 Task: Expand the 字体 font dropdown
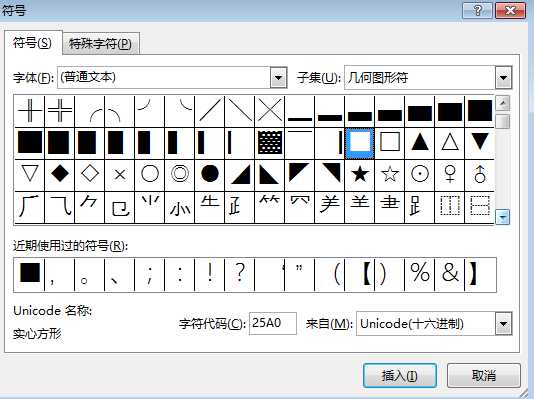point(279,78)
